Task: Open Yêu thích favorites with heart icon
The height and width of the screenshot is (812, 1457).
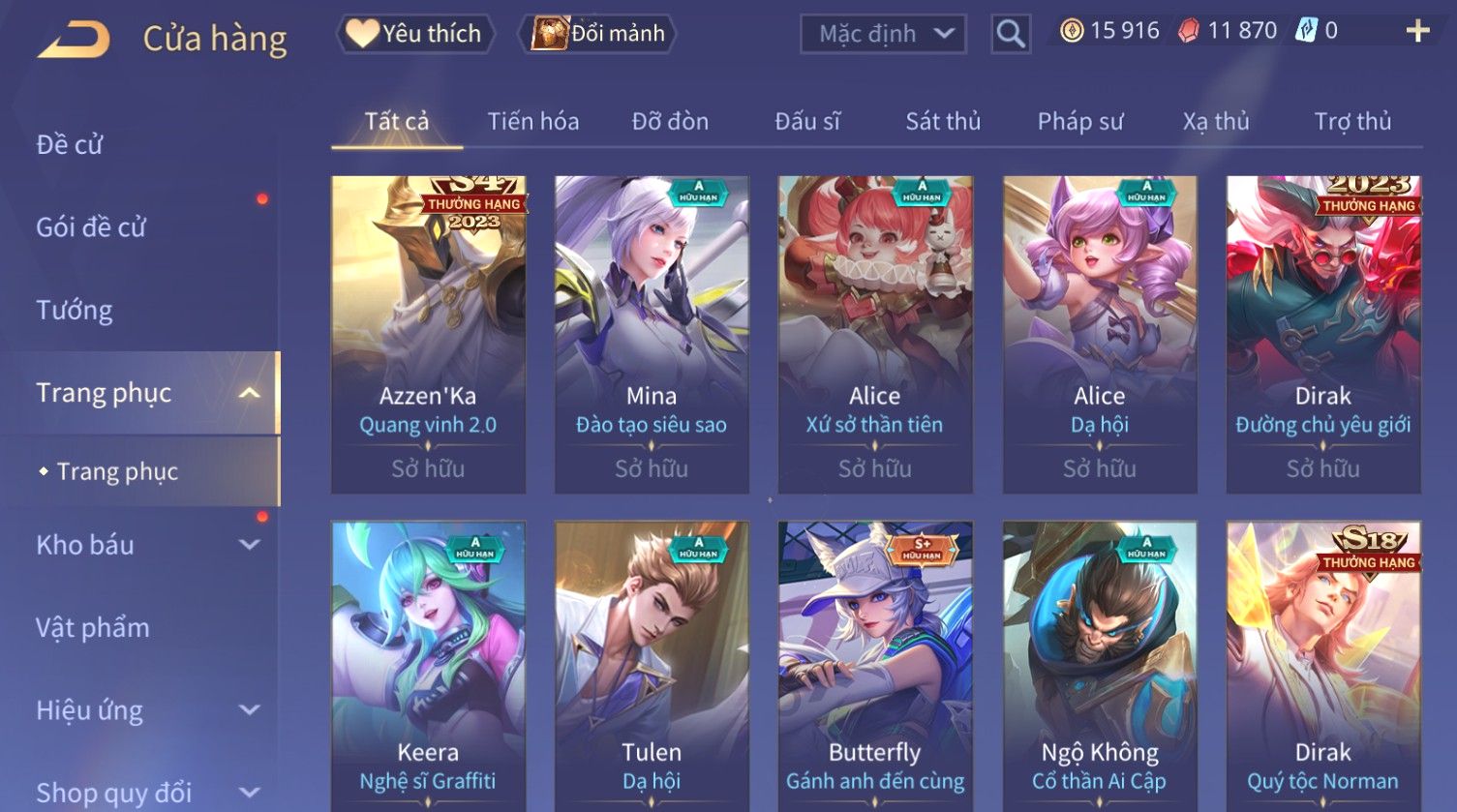Action: (416, 34)
